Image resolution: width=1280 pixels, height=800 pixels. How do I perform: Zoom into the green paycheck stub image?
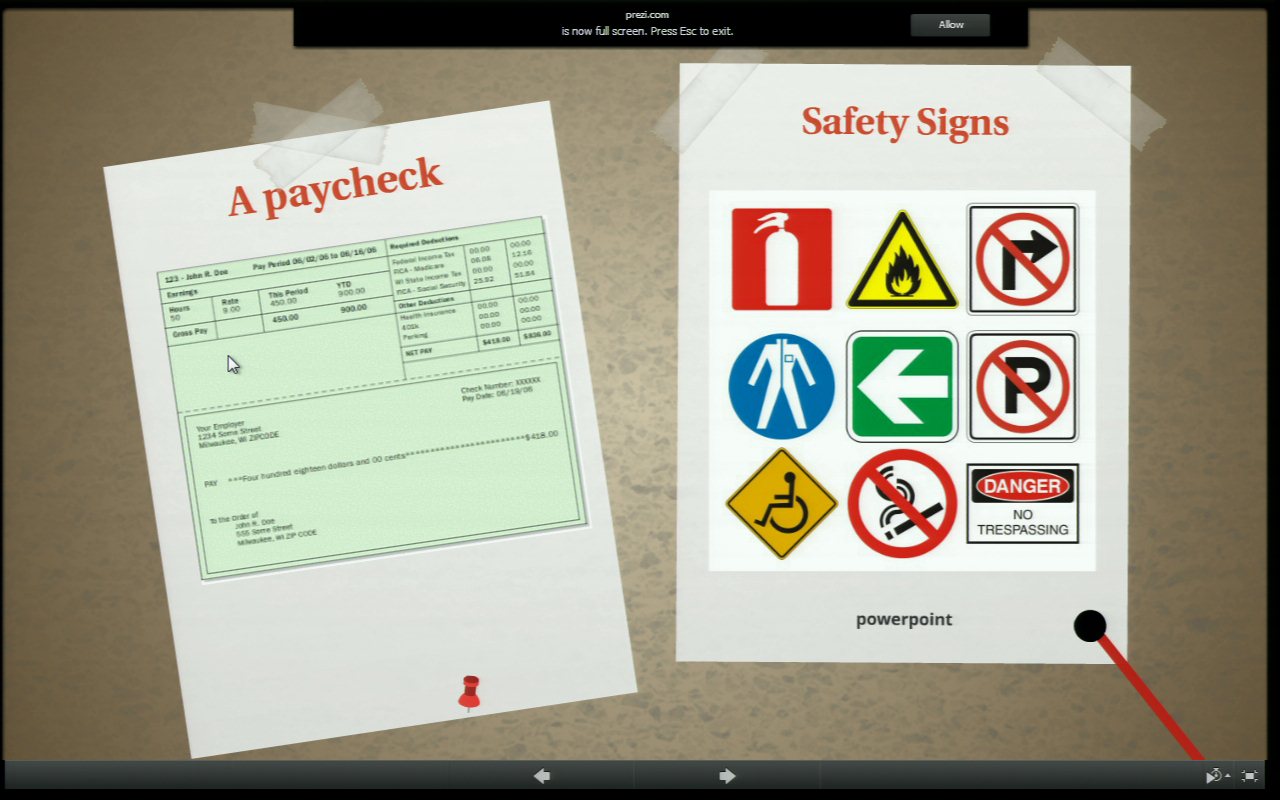[x=370, y=400]
